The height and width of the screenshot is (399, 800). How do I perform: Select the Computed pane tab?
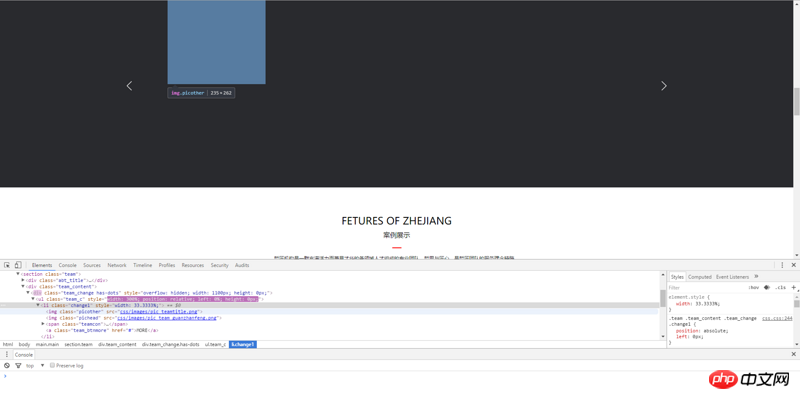click(699, 277)
